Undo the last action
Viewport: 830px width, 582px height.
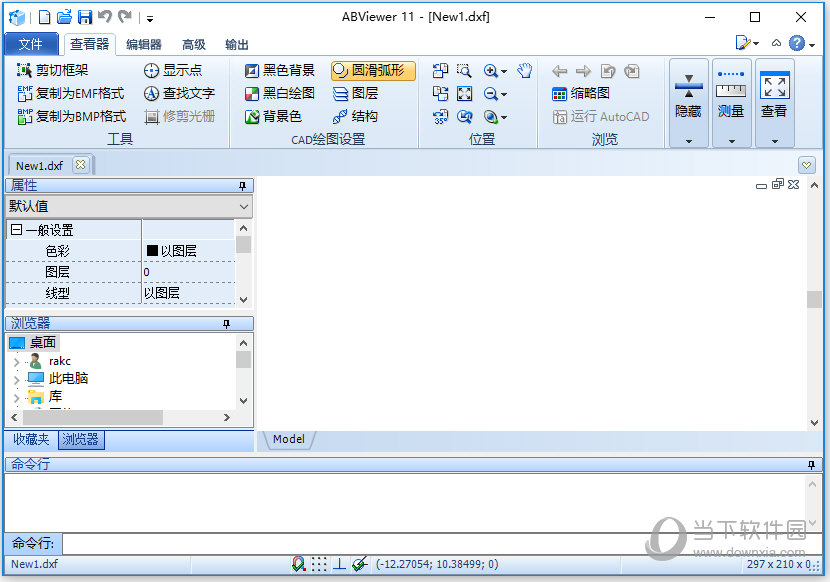105,16
